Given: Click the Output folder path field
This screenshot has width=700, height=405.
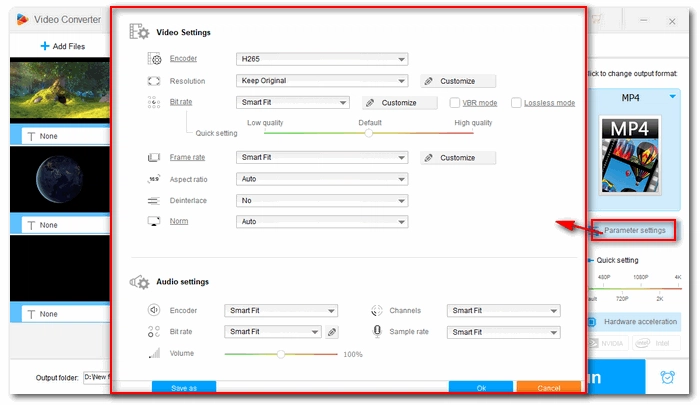Looking at the screenshot, I should coord(97,377).
